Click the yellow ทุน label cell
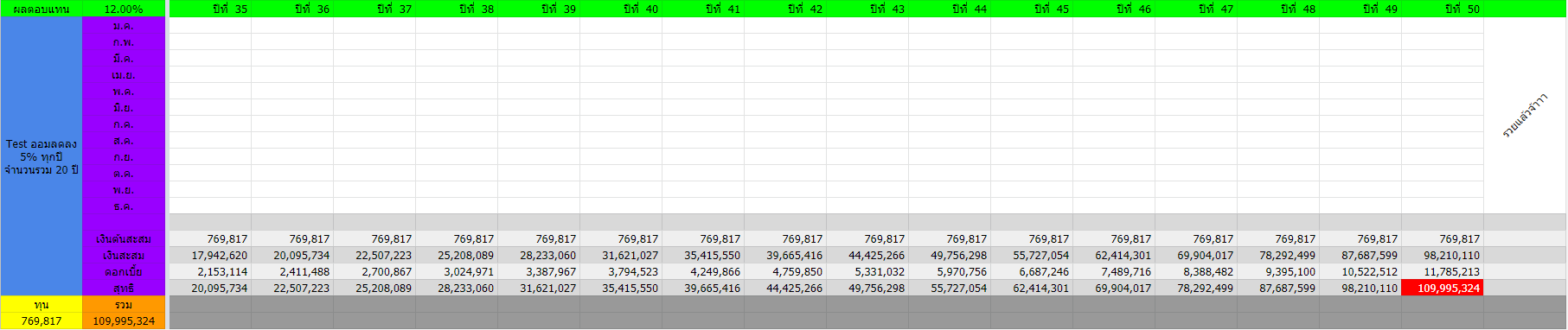Screen dimensions: 1568x330 click(42, 305)
